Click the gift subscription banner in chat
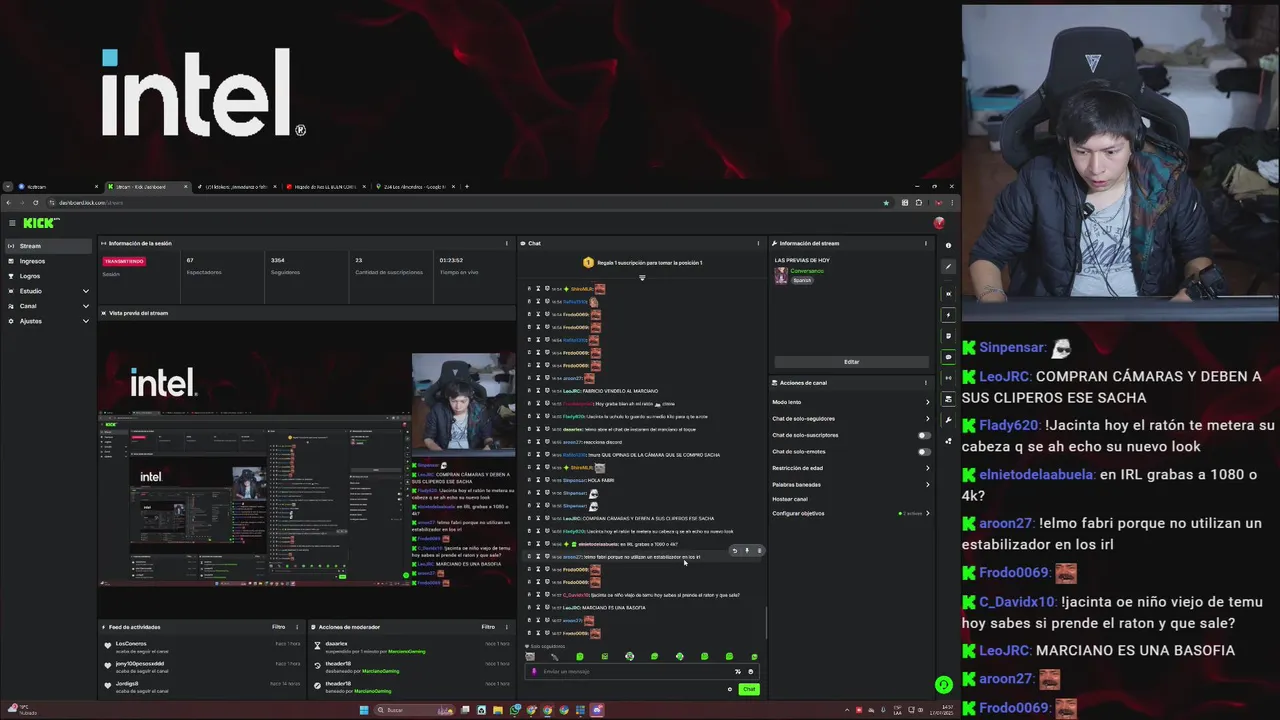The image size is (1280, 720). (642, 262)
